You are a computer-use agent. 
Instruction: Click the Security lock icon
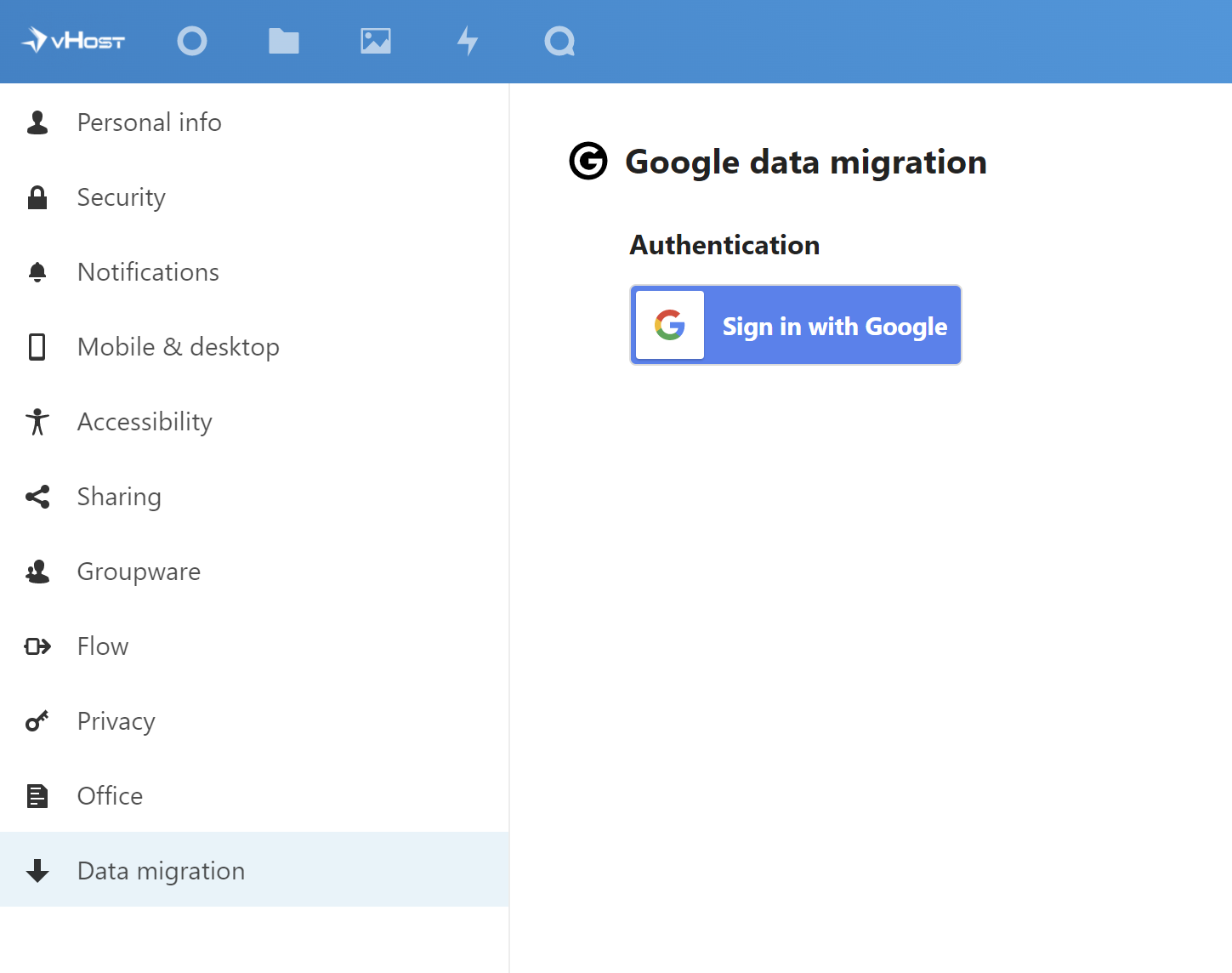[37, 196]
